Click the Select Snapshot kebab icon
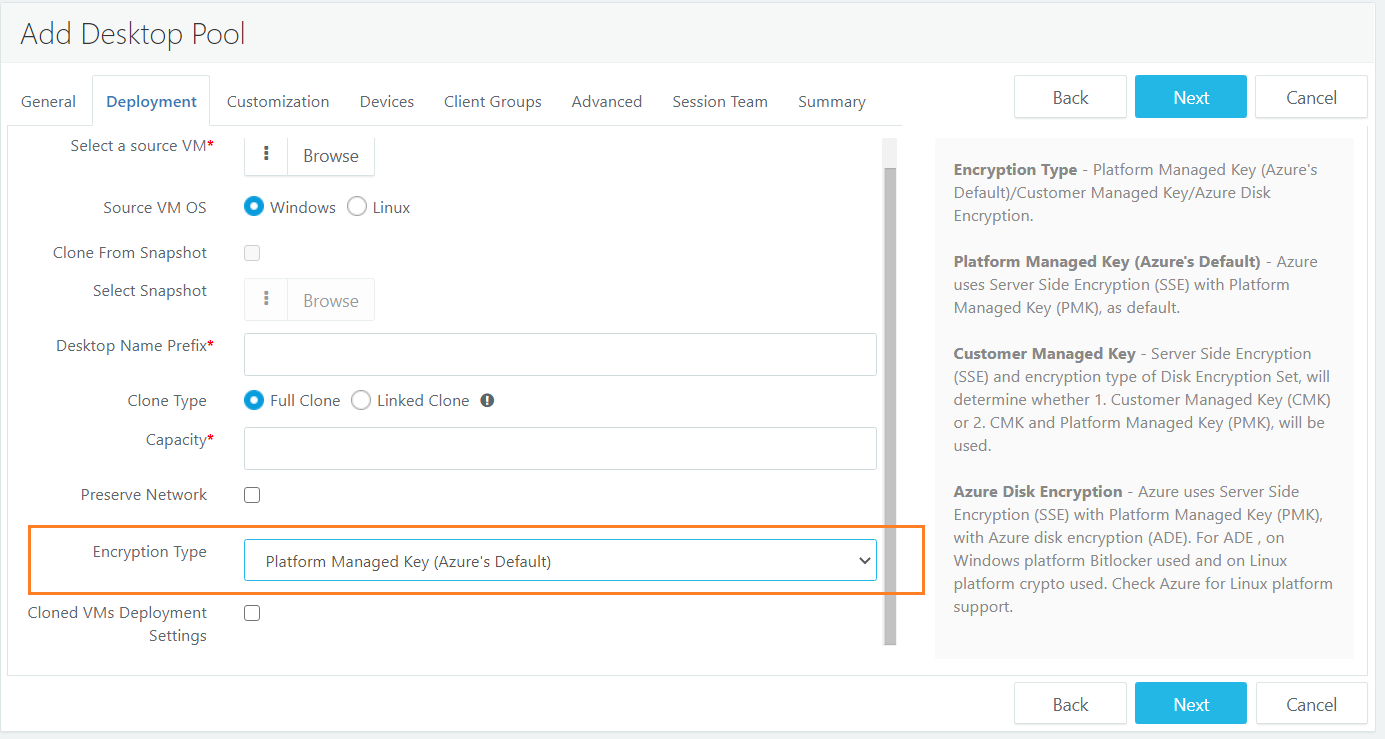The height and width of the screenshot is (739, 1385). (266, 300)
